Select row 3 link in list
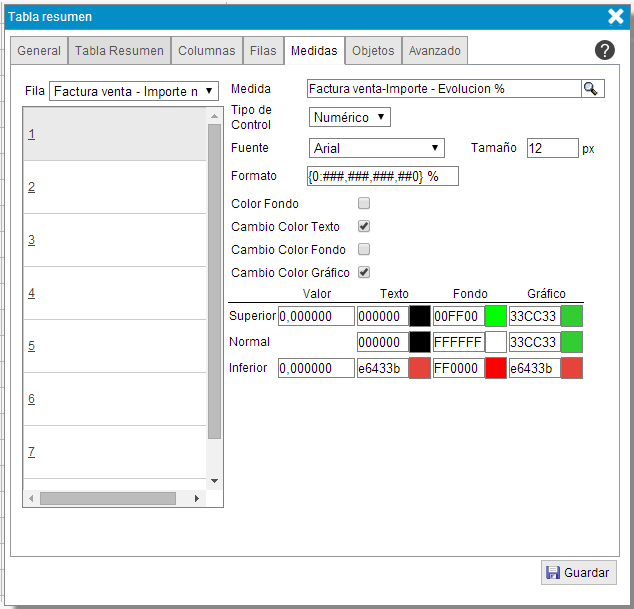Screen dimensions: 634x609 [32, 240]
